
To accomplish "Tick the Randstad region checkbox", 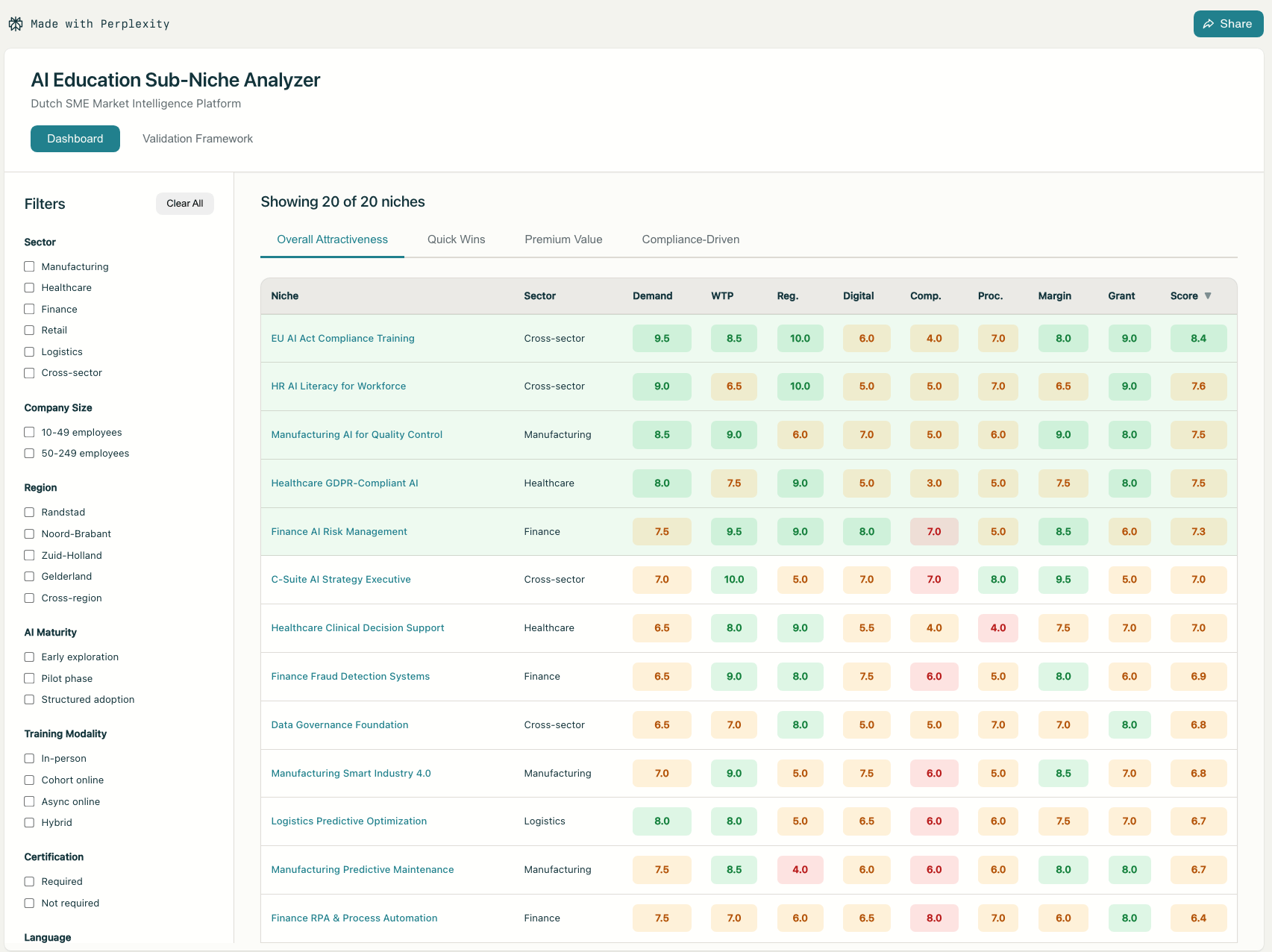I will click(x=30, y=513).
